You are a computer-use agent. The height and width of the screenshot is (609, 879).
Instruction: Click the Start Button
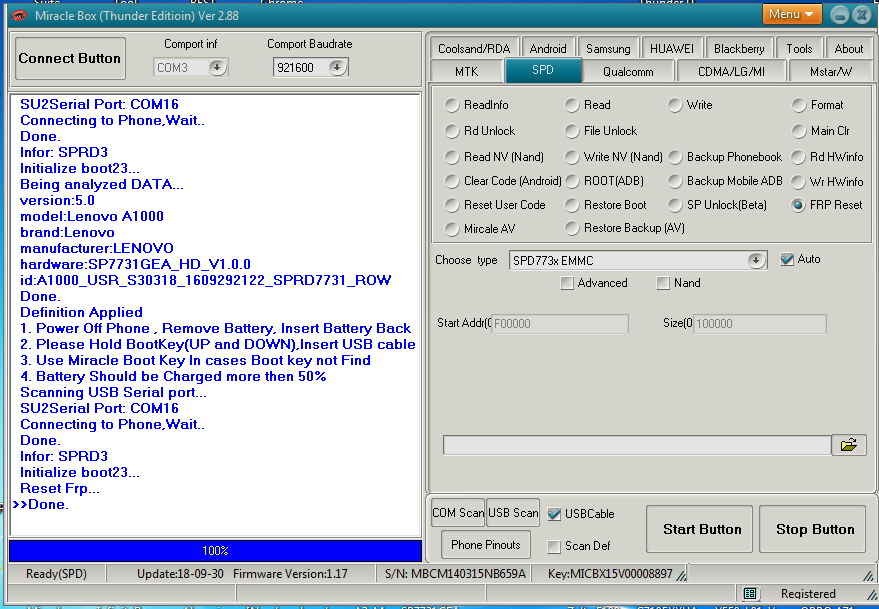coord(702,529)
